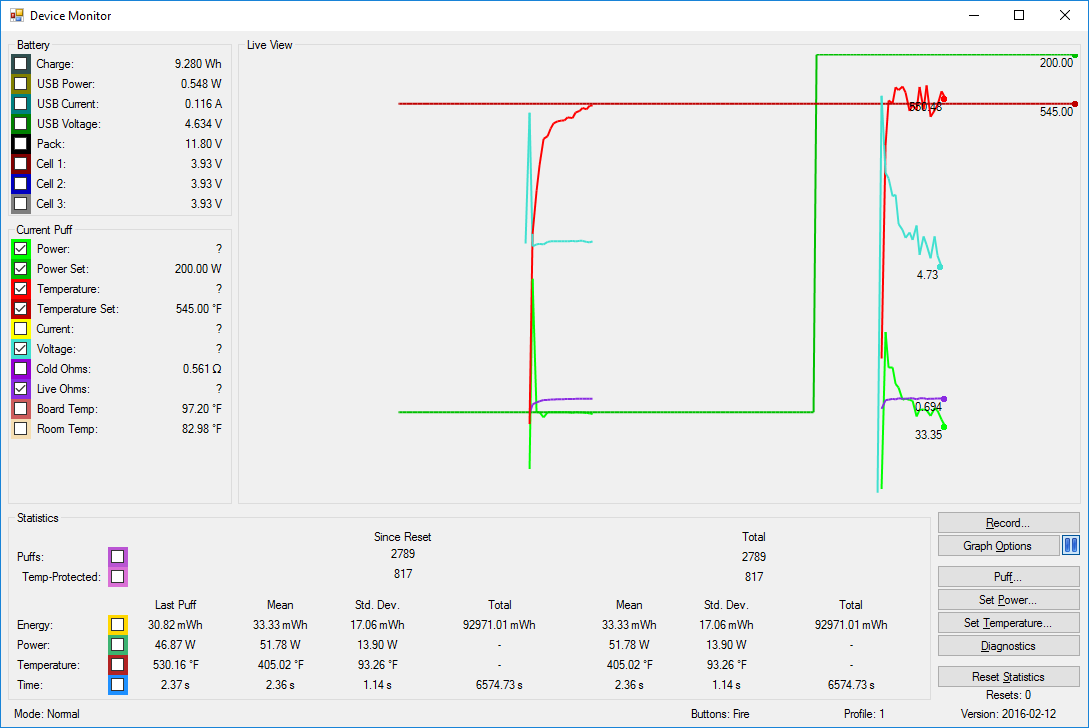1089x728 pixels.
Task: Toggle the Live Ohms checkbox off
Action: tap(20, 389)
